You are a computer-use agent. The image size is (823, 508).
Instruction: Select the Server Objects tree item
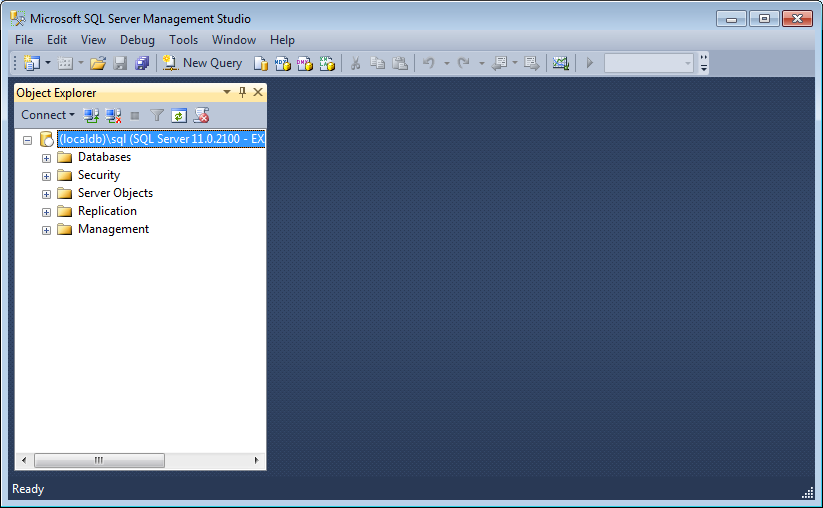pyautogui.click(x=115, y=193)
